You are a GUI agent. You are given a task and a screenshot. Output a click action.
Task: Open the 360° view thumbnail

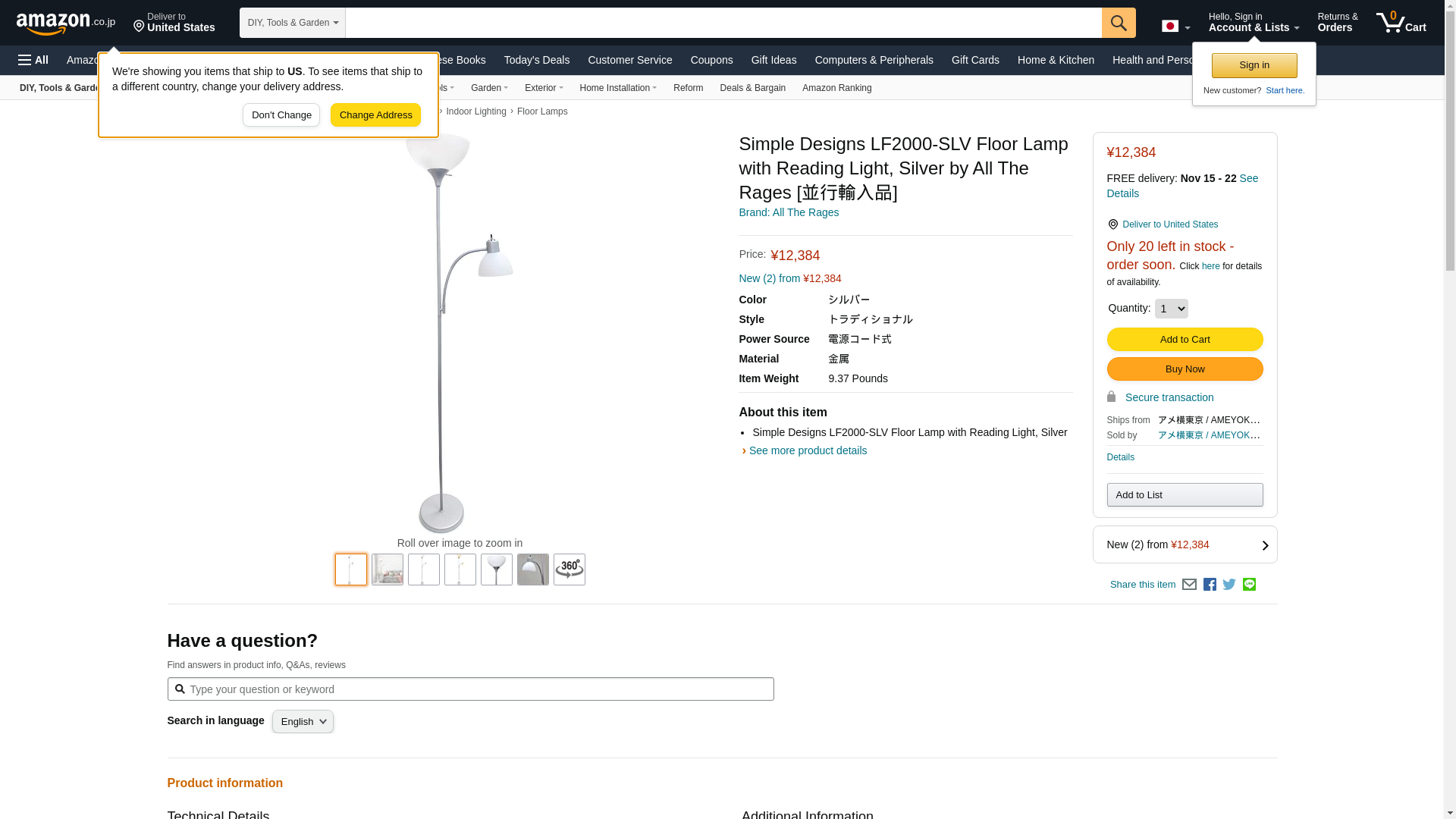click(569, 570)
